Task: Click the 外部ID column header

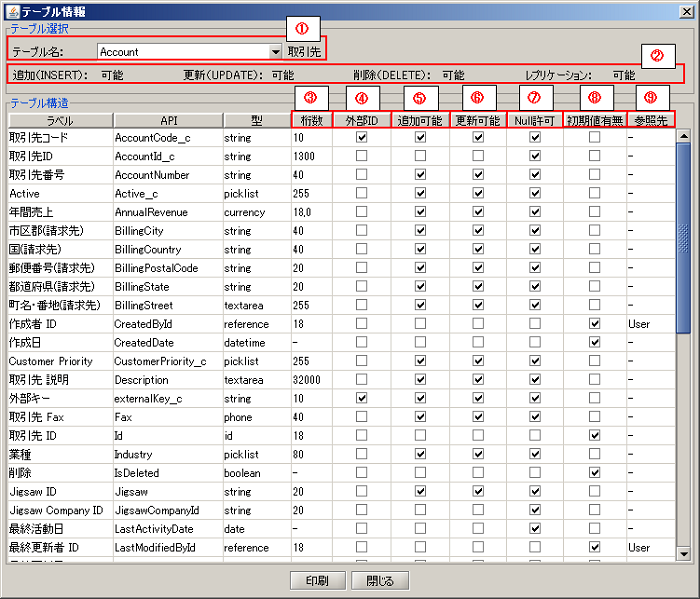Action: click(362, 121)
